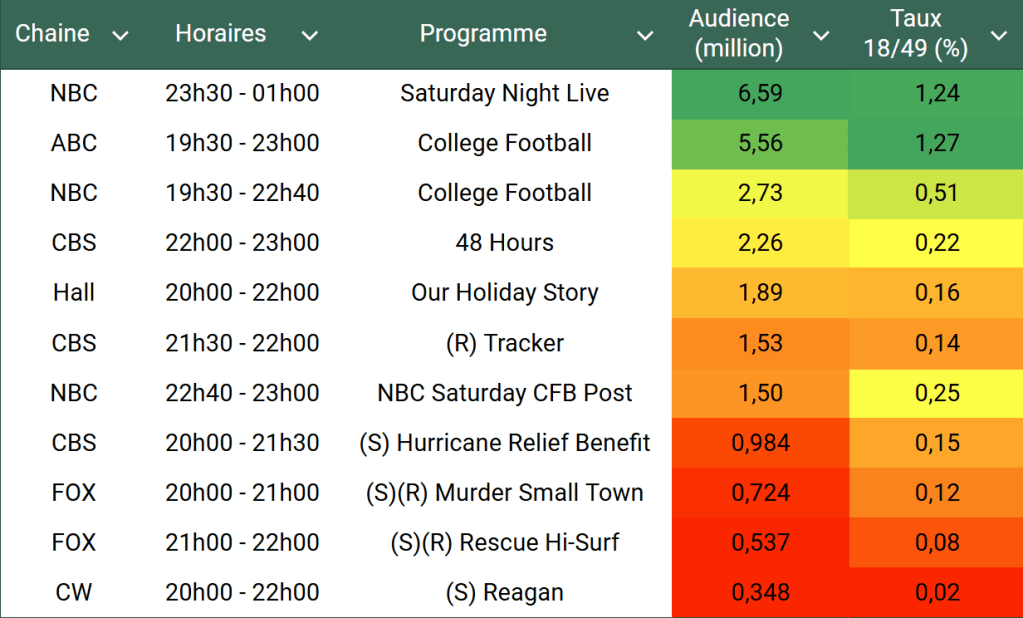This screenshot has height=618, width=1023.
Task: Select the Saturday Night Live program cell
Action: pos(504,94)
